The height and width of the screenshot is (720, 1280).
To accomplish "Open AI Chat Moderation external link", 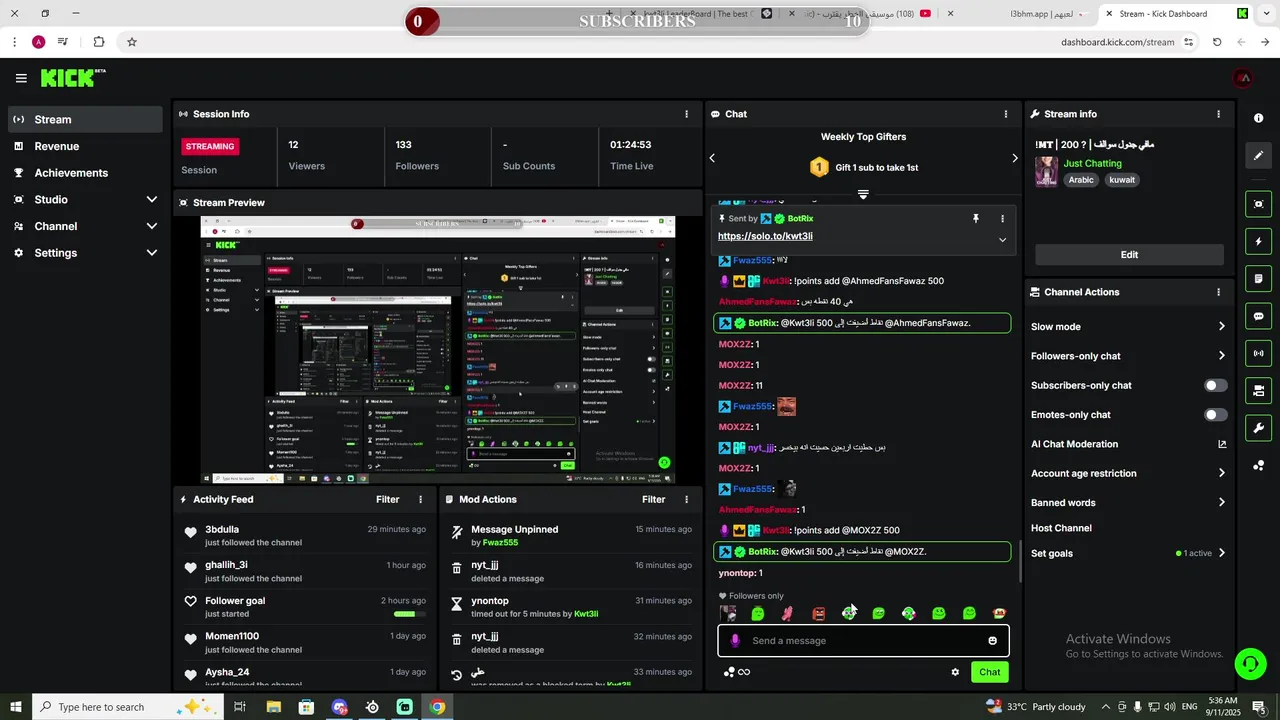I will pyautogui.click(x=1222, y=444).
